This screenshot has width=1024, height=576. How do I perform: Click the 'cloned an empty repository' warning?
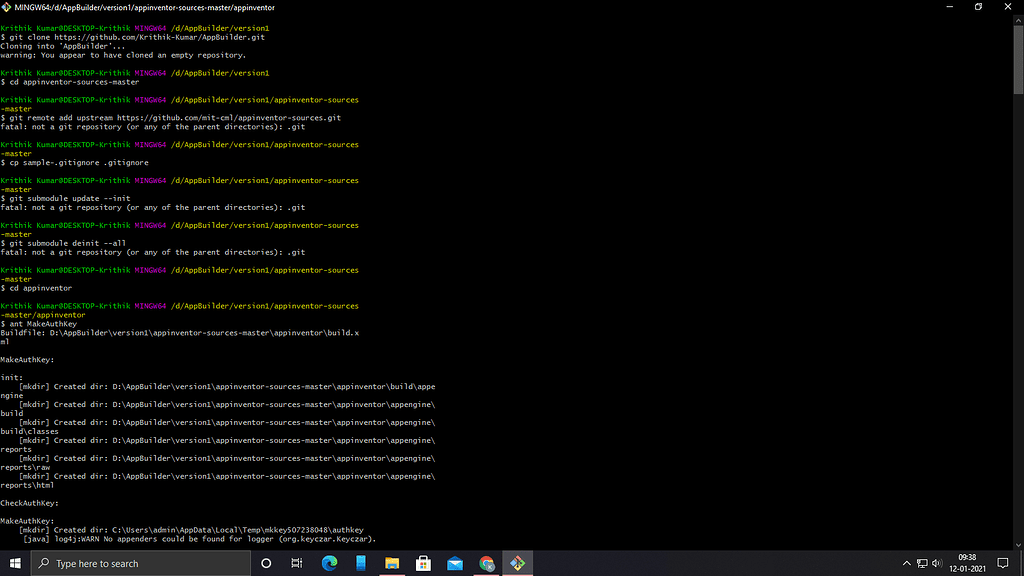point(123,55)
